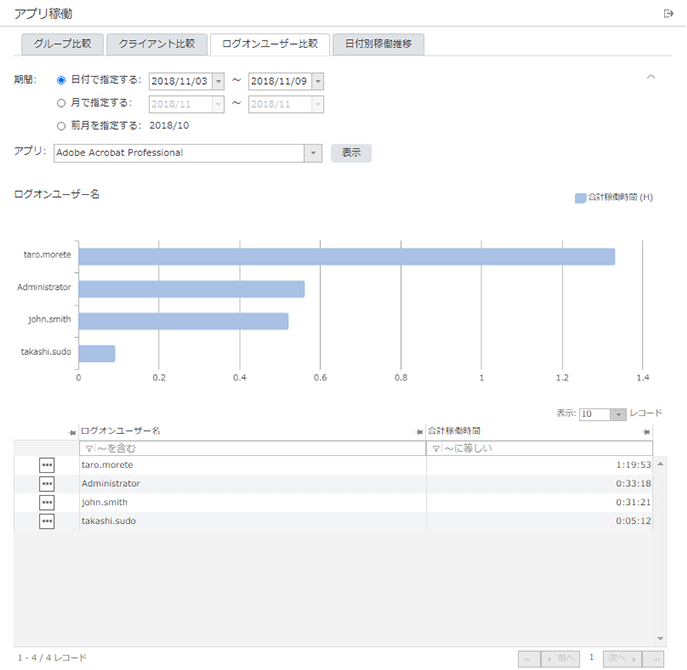Open details menu for taro.morete row
This screenshot has height=670, width=687.
(47, 465)
